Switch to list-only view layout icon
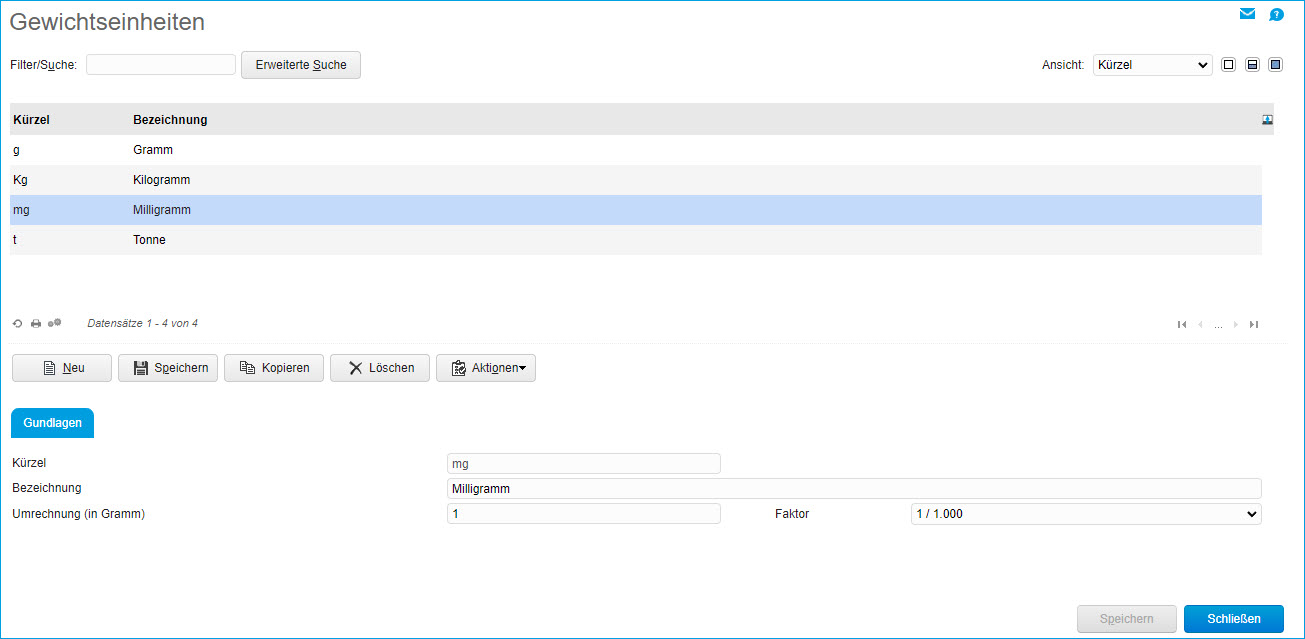Screen dimensions: 1305x639 1229,65
